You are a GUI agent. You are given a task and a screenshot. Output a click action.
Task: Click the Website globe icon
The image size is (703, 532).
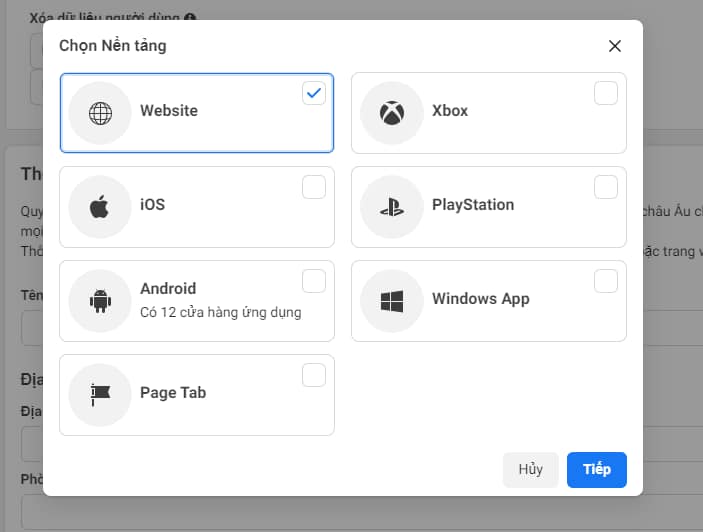coord(100,113)
